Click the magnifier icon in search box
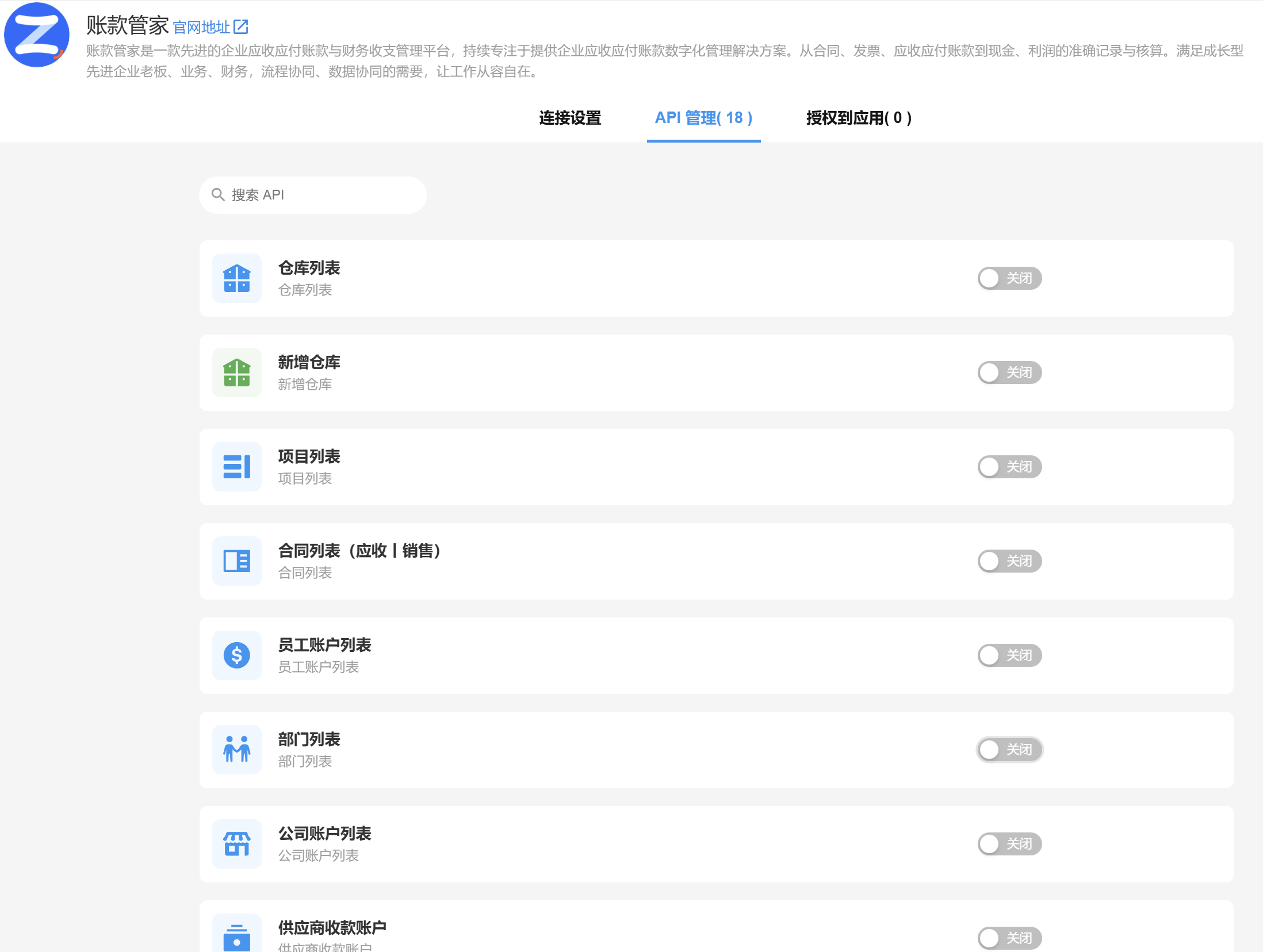The width and height of the screenshot is (1263, 952). click(218, 195)
